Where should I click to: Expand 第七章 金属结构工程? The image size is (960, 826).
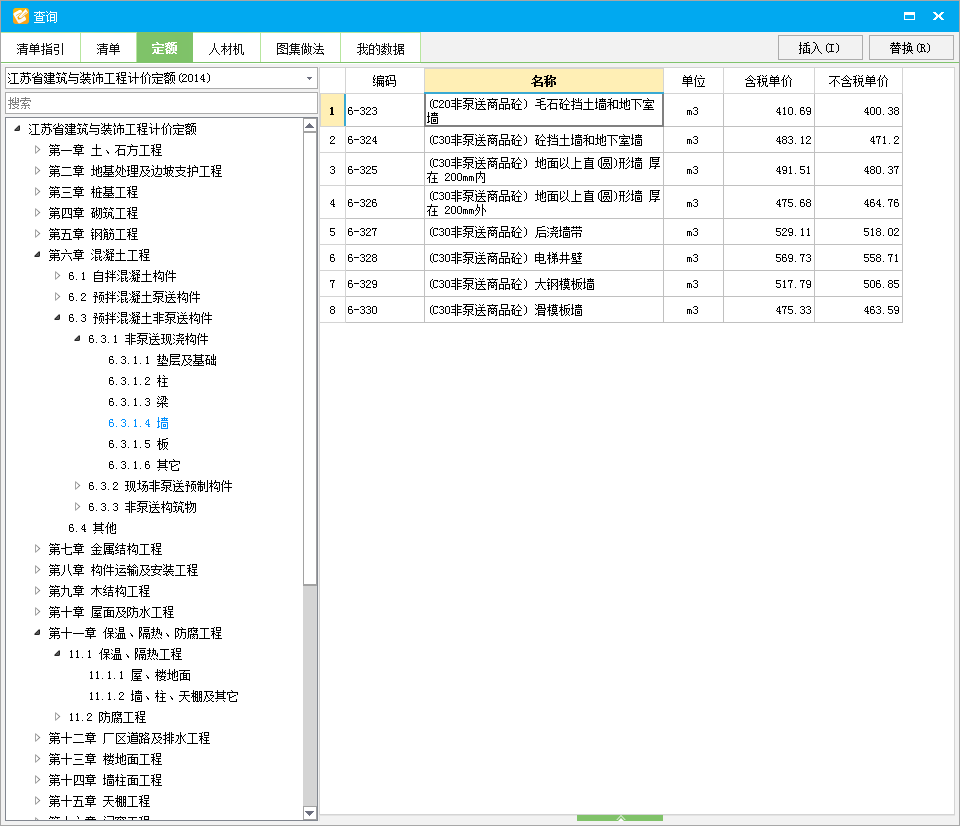pos(37,549)
